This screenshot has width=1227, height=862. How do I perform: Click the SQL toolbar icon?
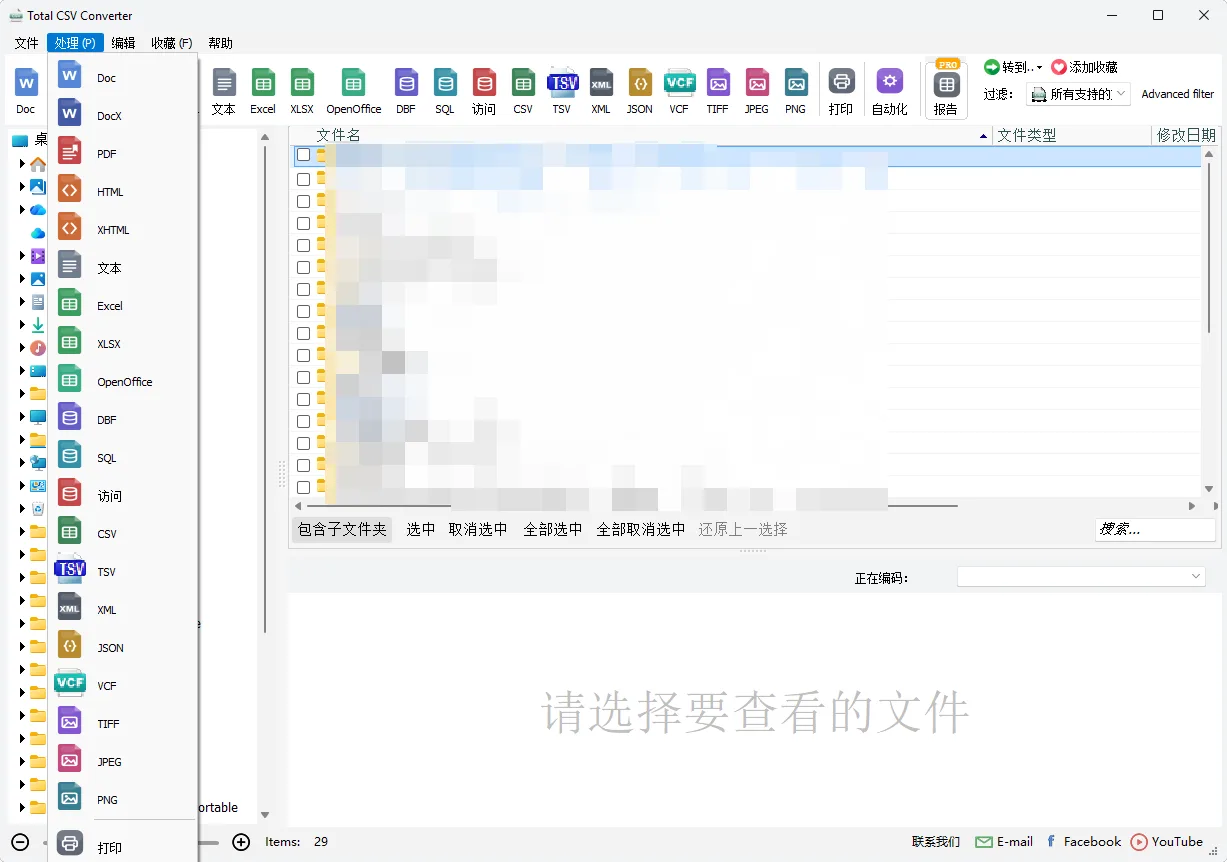pos(445,82)
